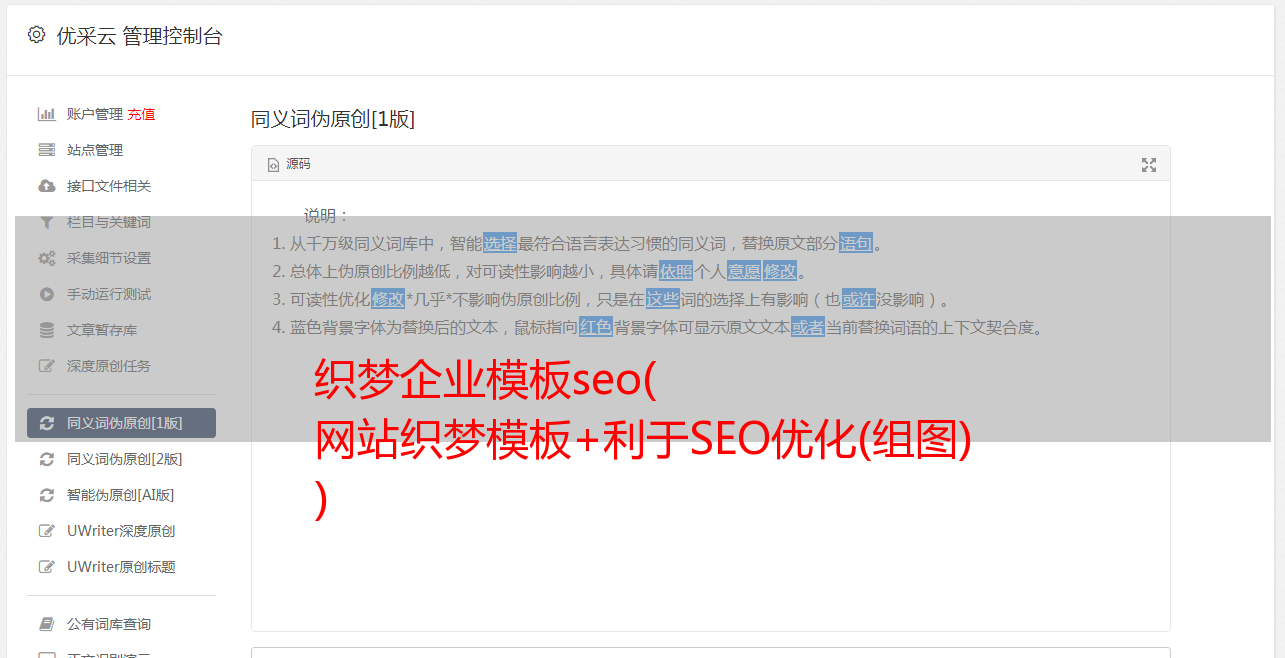Screen dimensions: 1285x658
Task: Toggle 源码 source code view
Action: tap(289, 164)
